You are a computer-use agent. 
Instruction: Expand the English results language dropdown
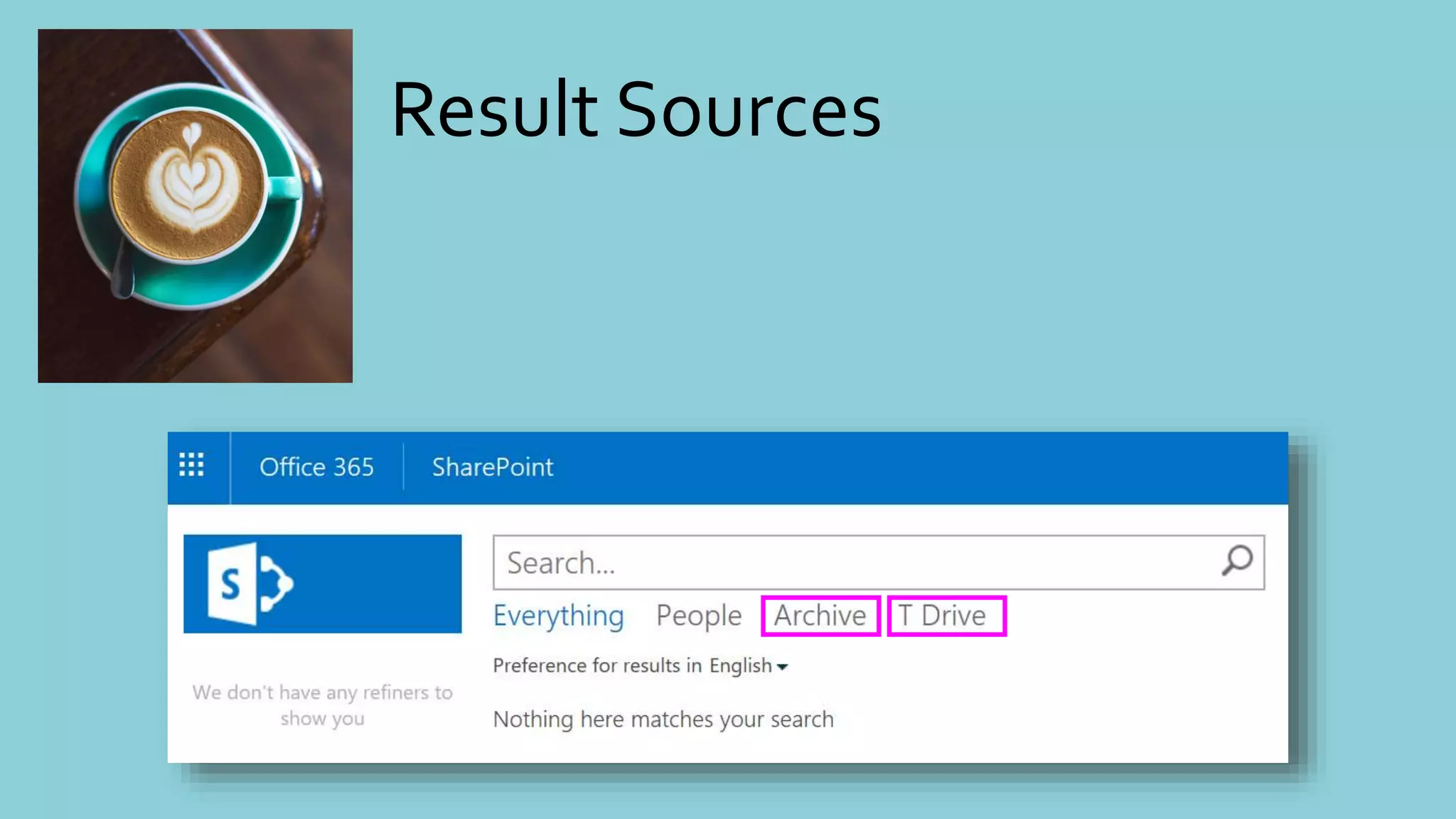749,665
